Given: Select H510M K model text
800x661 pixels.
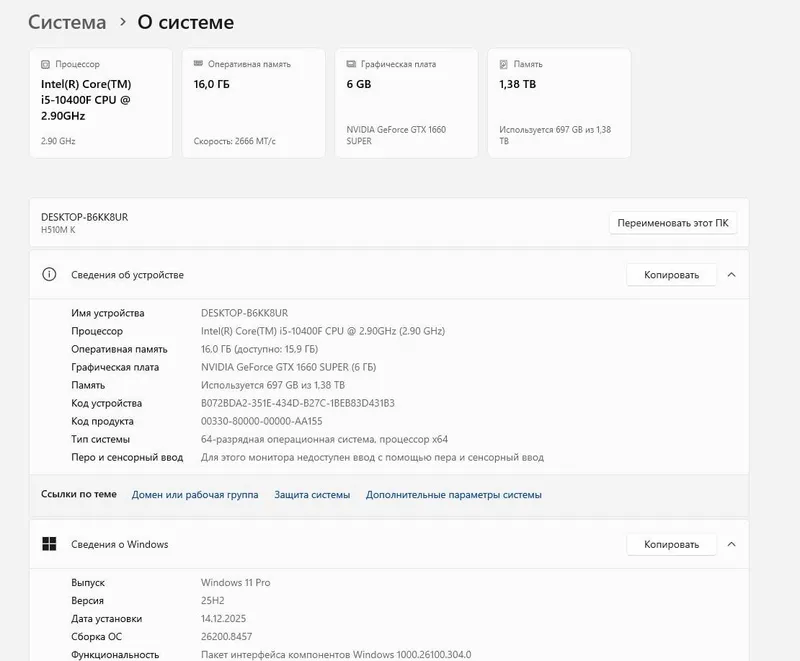Looking at the screenshot, I should click(x=58, y=230).
